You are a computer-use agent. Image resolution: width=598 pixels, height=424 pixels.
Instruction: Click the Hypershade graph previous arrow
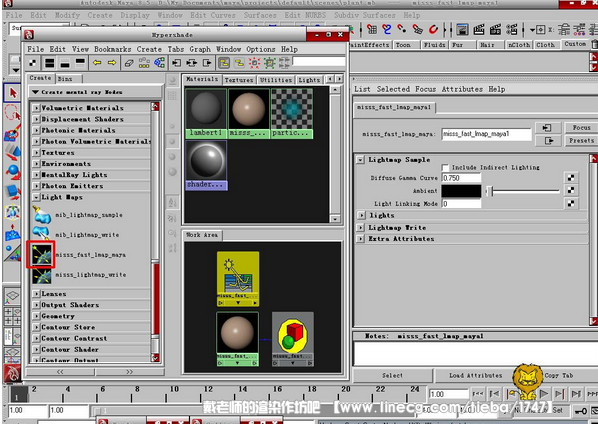(97, 63)
